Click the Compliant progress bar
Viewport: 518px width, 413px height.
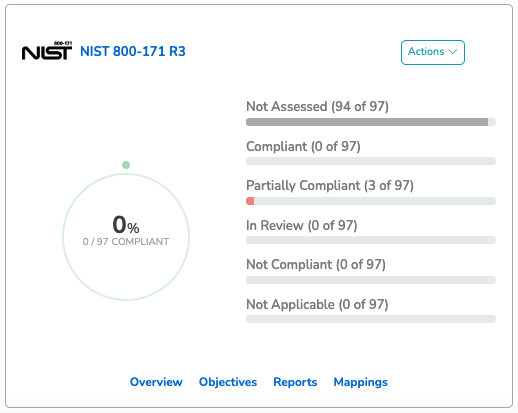click(x=371, y=161)
